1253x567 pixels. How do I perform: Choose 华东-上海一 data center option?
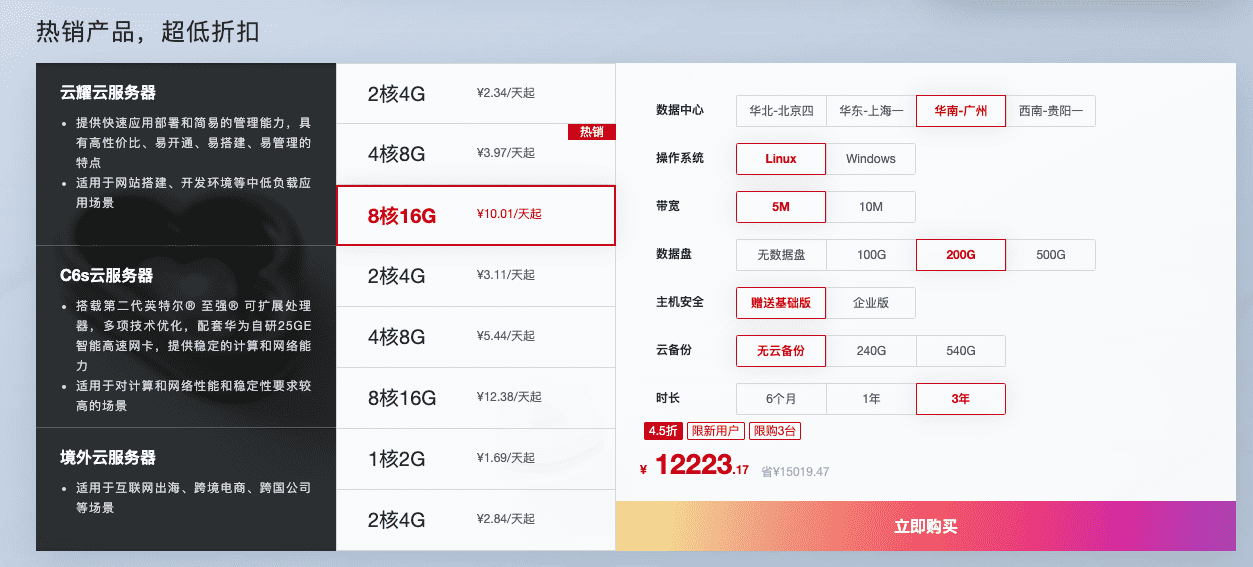point(871,111)
